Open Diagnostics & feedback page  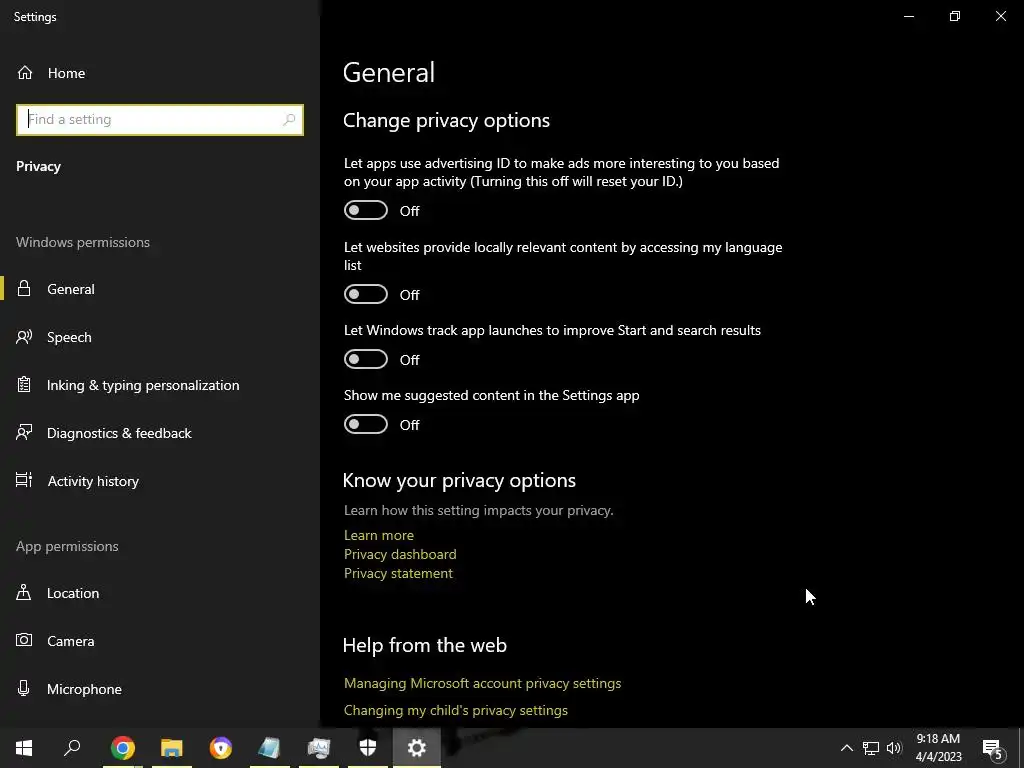[x=160, y=433]
